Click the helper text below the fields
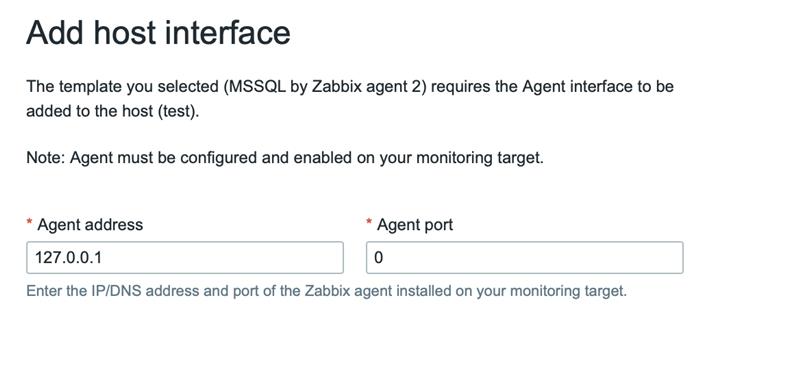This screenshot has height=367, width=800. click(x=326, y=291)
